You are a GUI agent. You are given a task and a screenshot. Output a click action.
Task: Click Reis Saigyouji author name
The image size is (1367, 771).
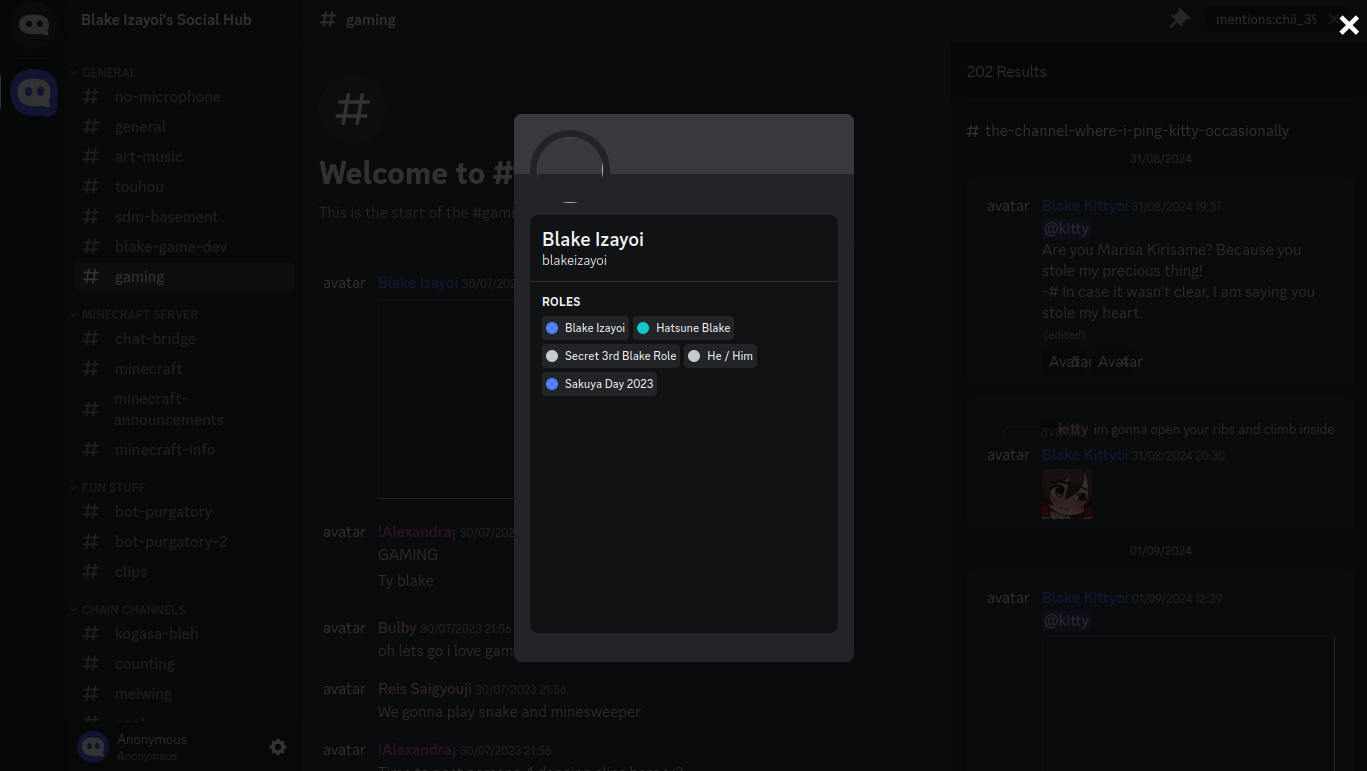tap(425, 689)
